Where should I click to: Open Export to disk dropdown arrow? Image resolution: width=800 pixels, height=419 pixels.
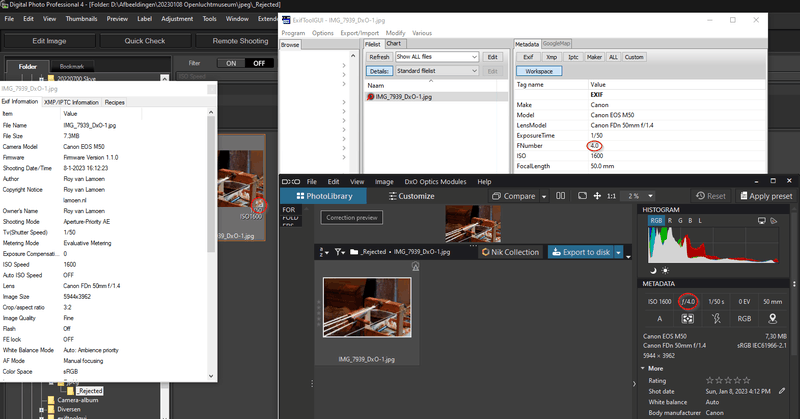[x=618, y=252]
